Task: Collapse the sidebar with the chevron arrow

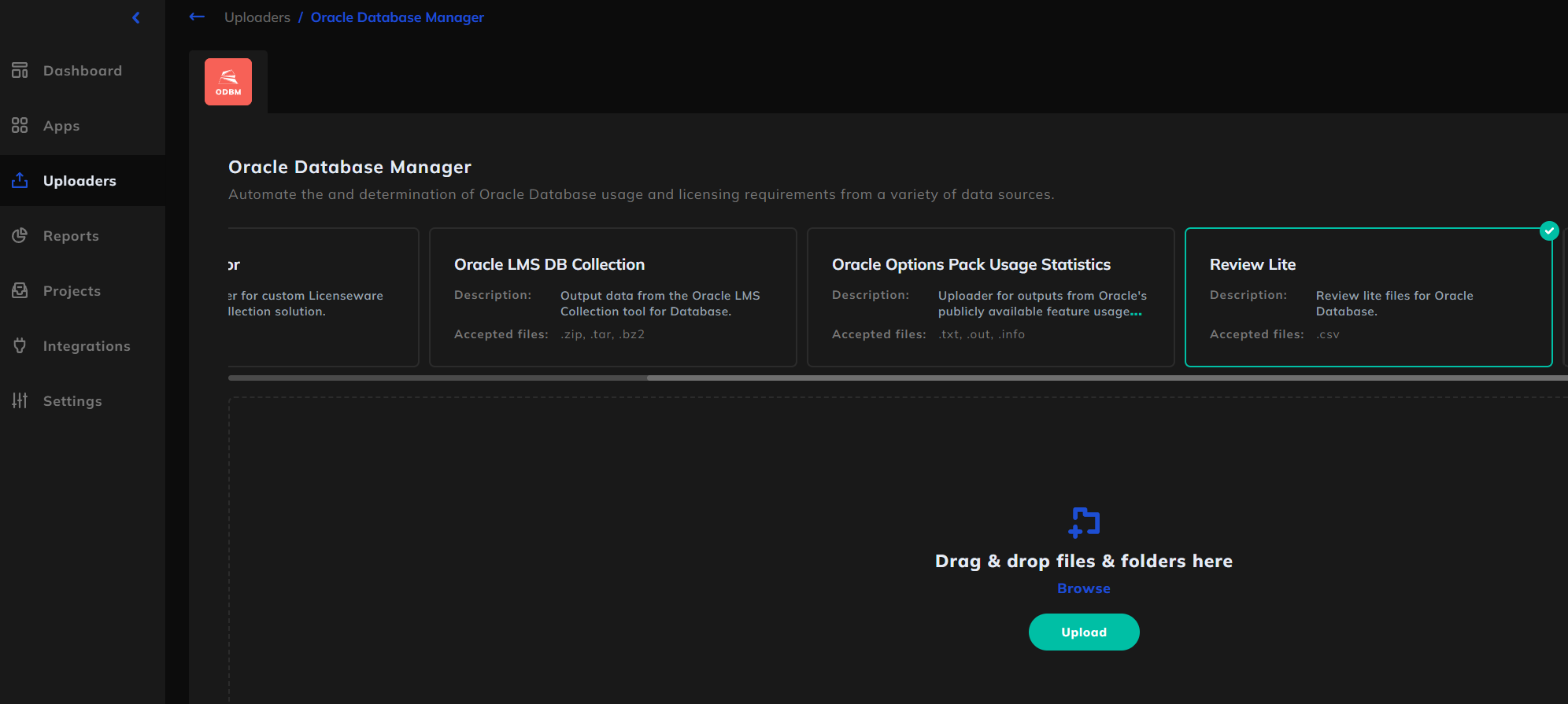Action: click(x=136, y=17)
